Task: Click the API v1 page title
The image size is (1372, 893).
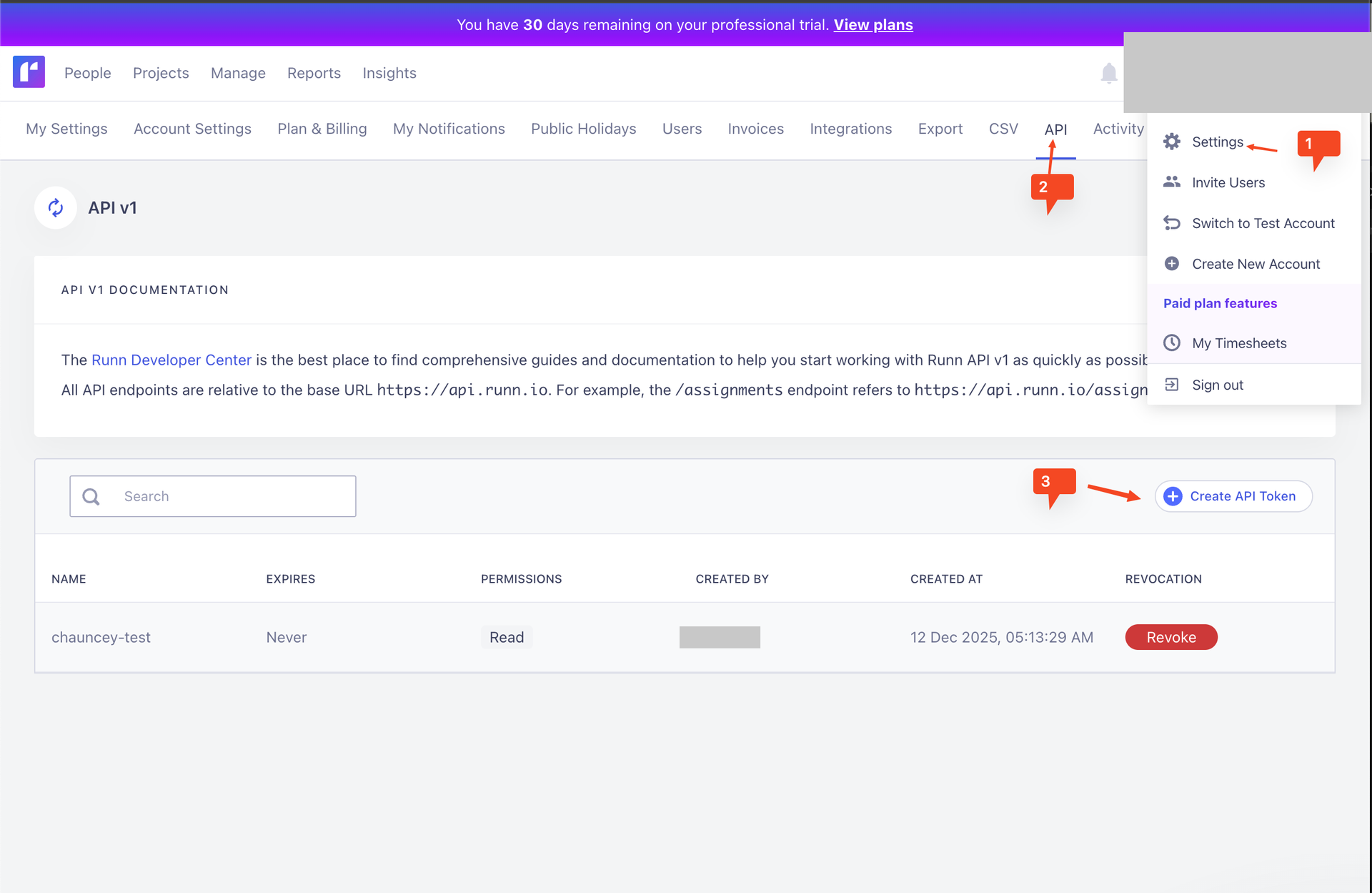Action: click(112, 208)
